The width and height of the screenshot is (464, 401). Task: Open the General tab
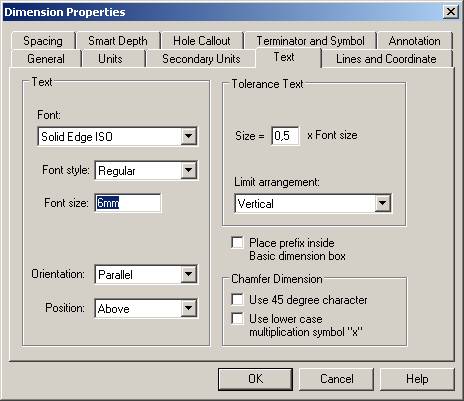coord(46,59)
